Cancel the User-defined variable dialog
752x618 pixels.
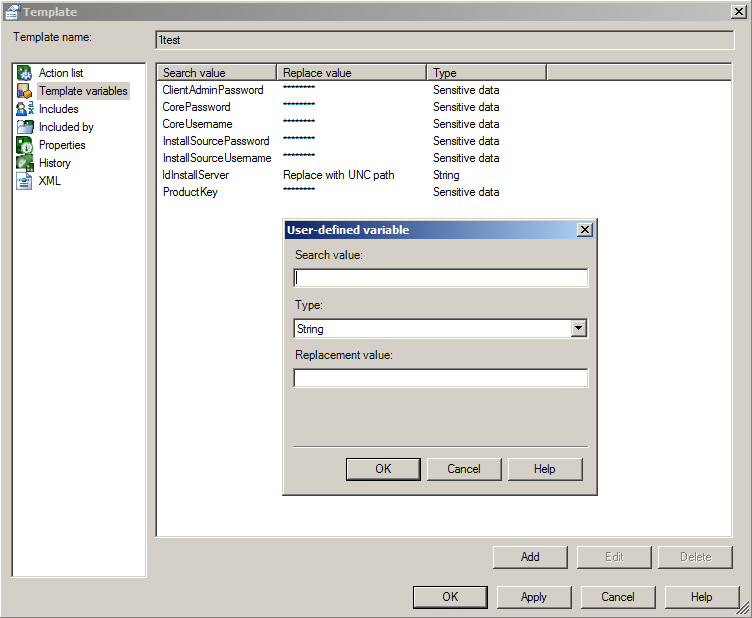pos(464,469)
